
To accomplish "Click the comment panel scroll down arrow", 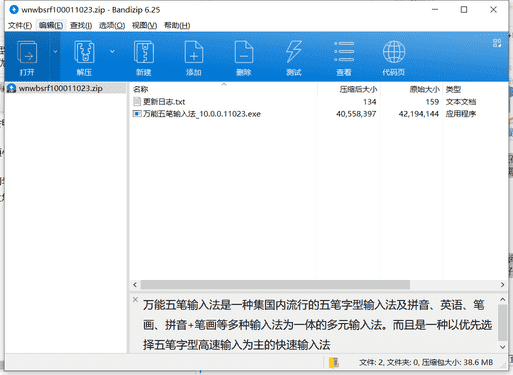I will 502,347.
